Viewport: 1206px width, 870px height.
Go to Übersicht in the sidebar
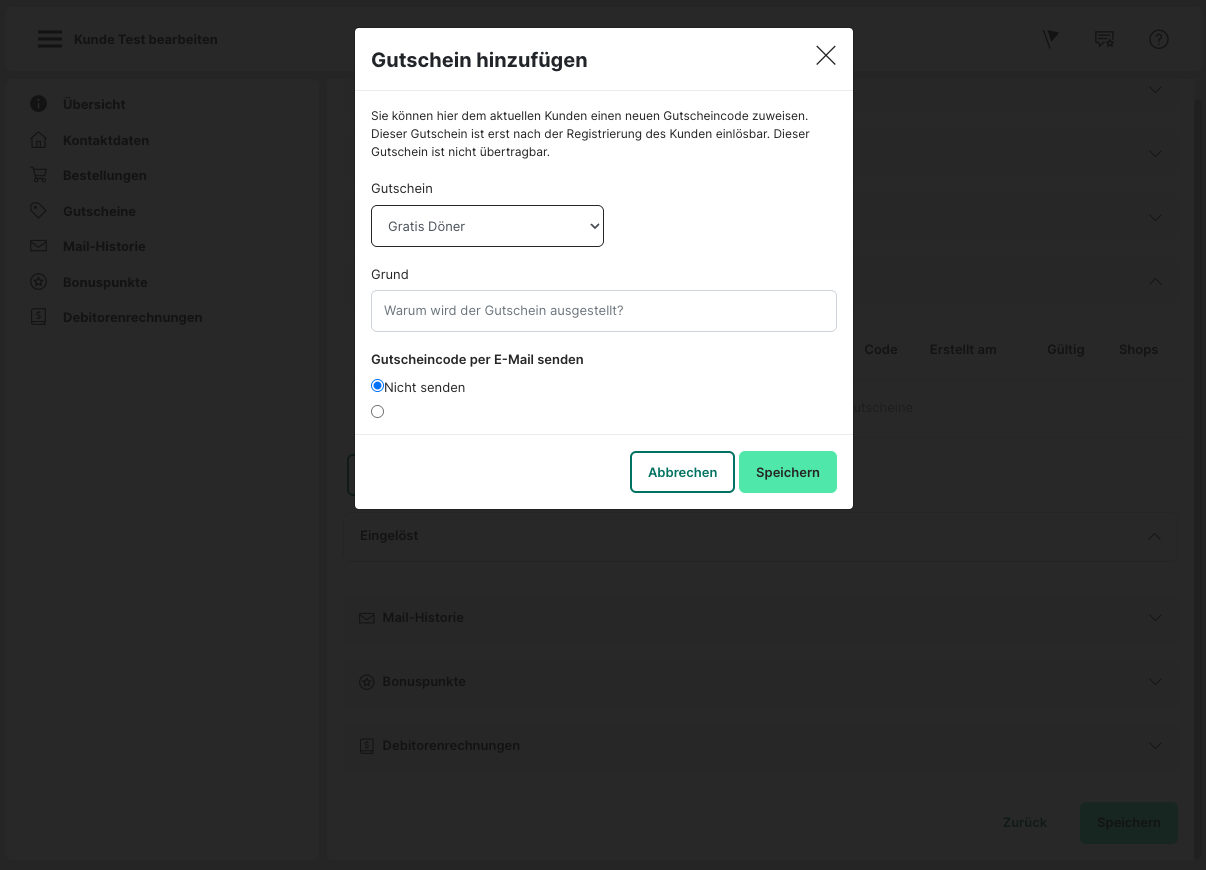click(94, 104)
